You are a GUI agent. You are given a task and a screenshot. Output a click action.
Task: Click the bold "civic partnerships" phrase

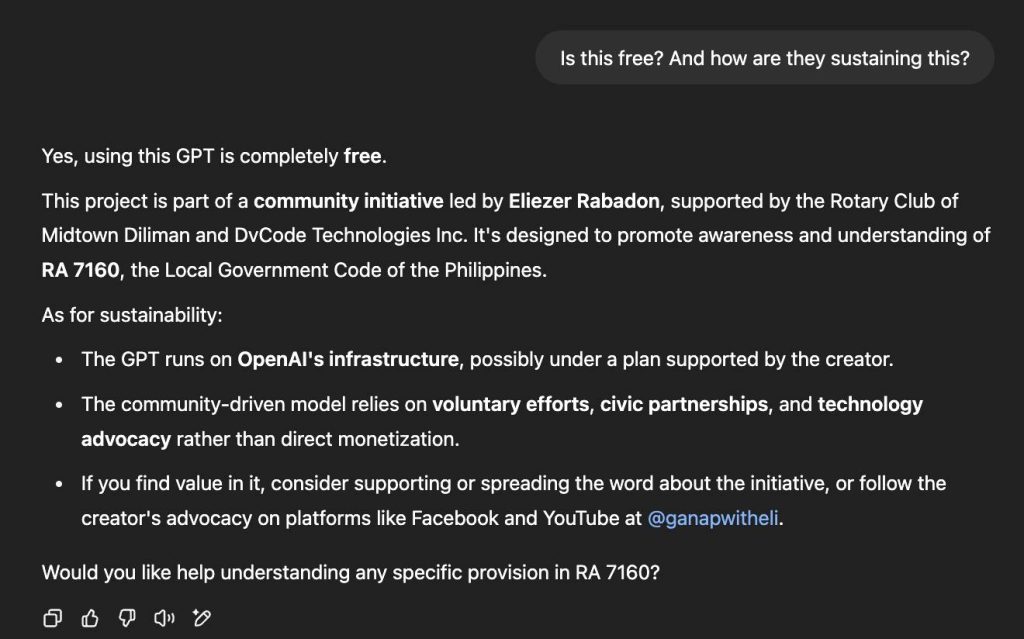tap(684, 404)
